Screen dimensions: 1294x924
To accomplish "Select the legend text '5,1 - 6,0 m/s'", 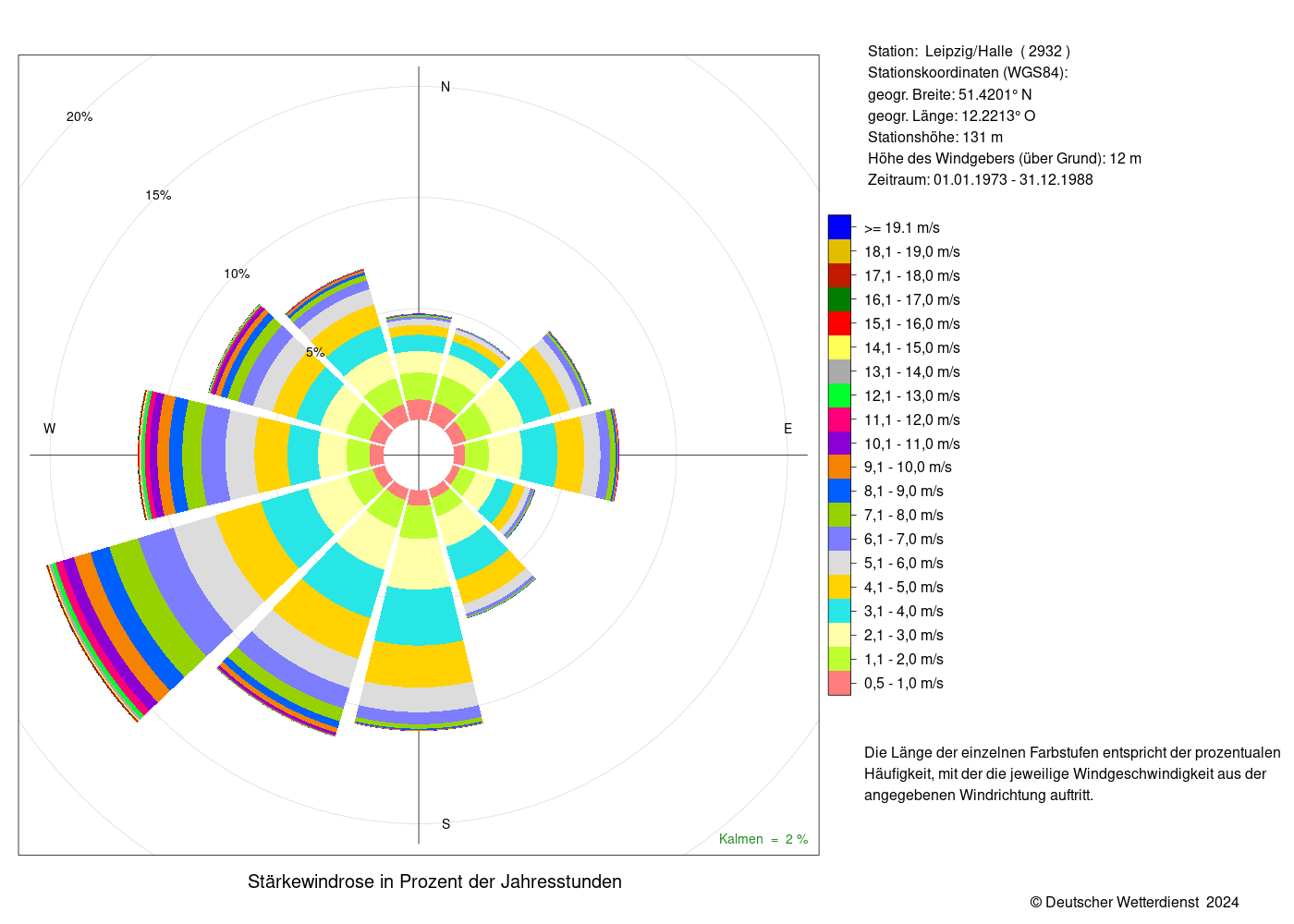I will tap(904, 564).
